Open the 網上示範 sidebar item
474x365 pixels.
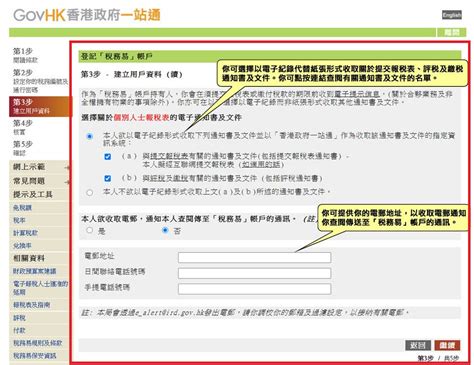point(29,167)
